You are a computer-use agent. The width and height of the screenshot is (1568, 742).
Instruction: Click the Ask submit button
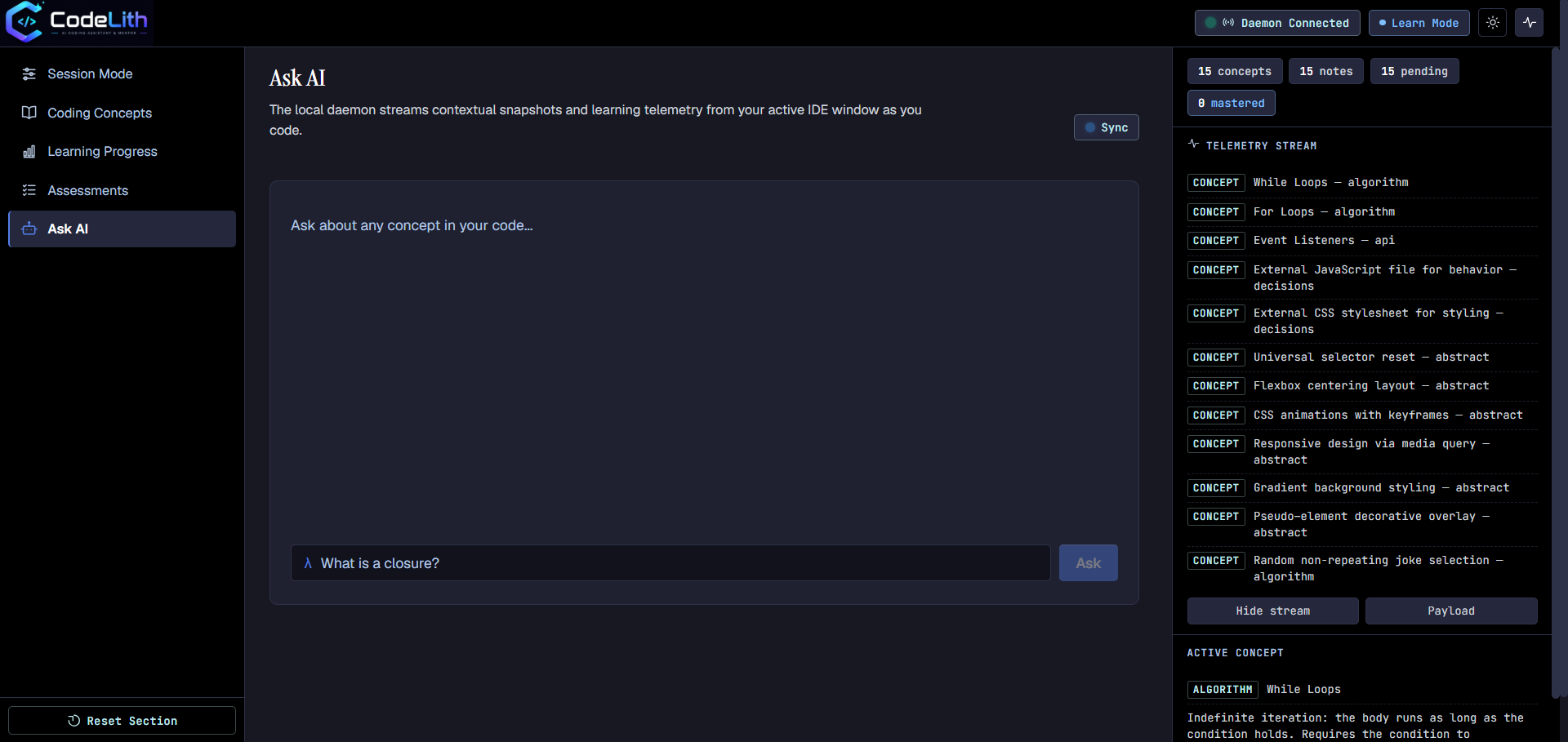point(1088,563)
